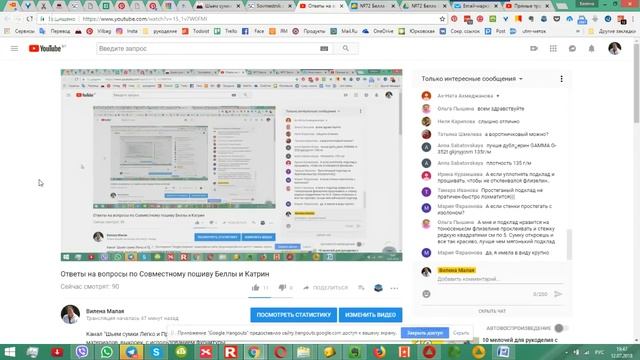Like the video with thumbs up
The image size is (640, 360).
coord(256,288)
